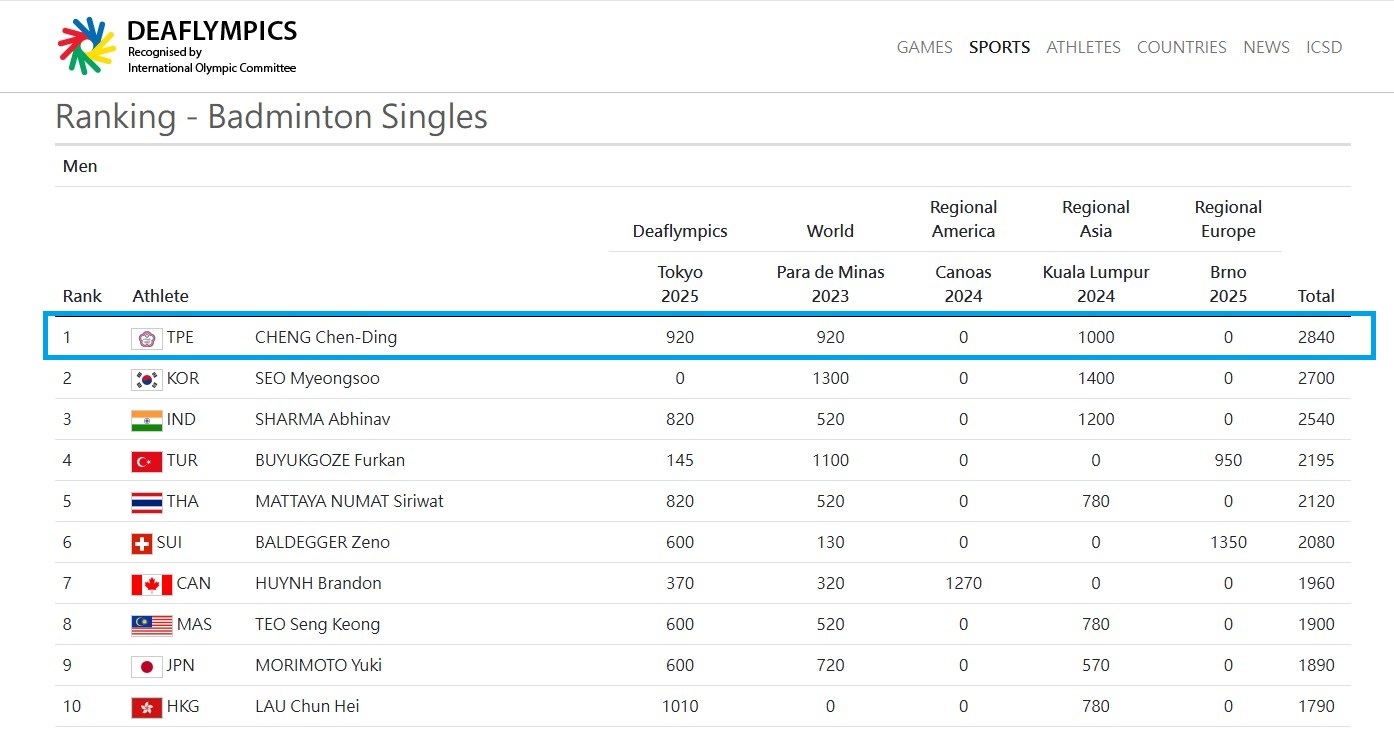Click the DEAFLYMPICS site title text

212,30
